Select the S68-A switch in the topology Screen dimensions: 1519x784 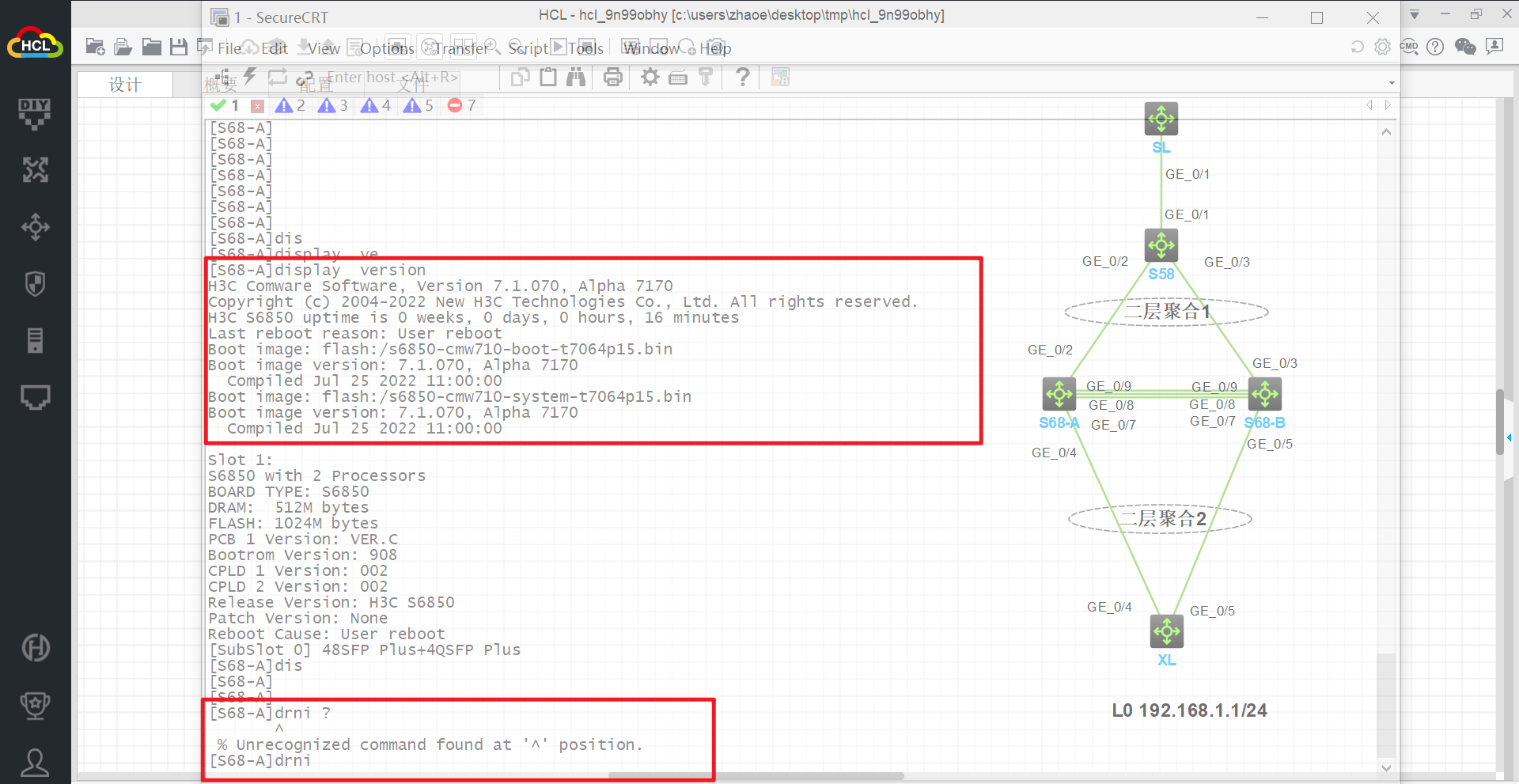pos(1059,394)
